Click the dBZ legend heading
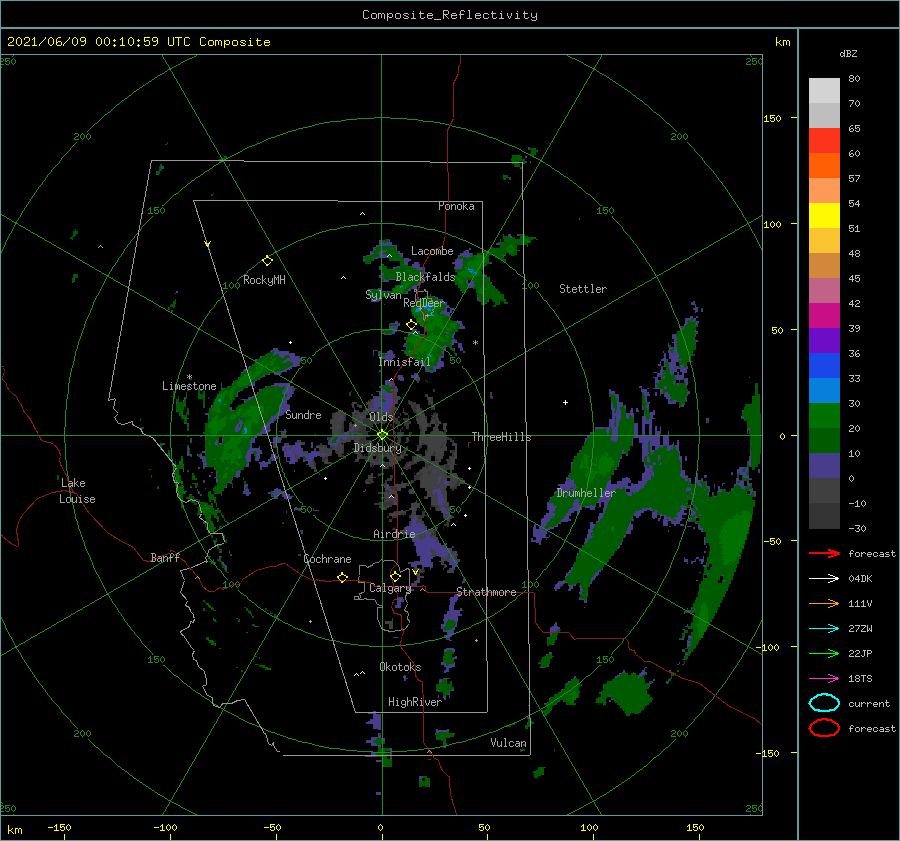The width and height of the screenshot is (900, 841). pos(848,53)
